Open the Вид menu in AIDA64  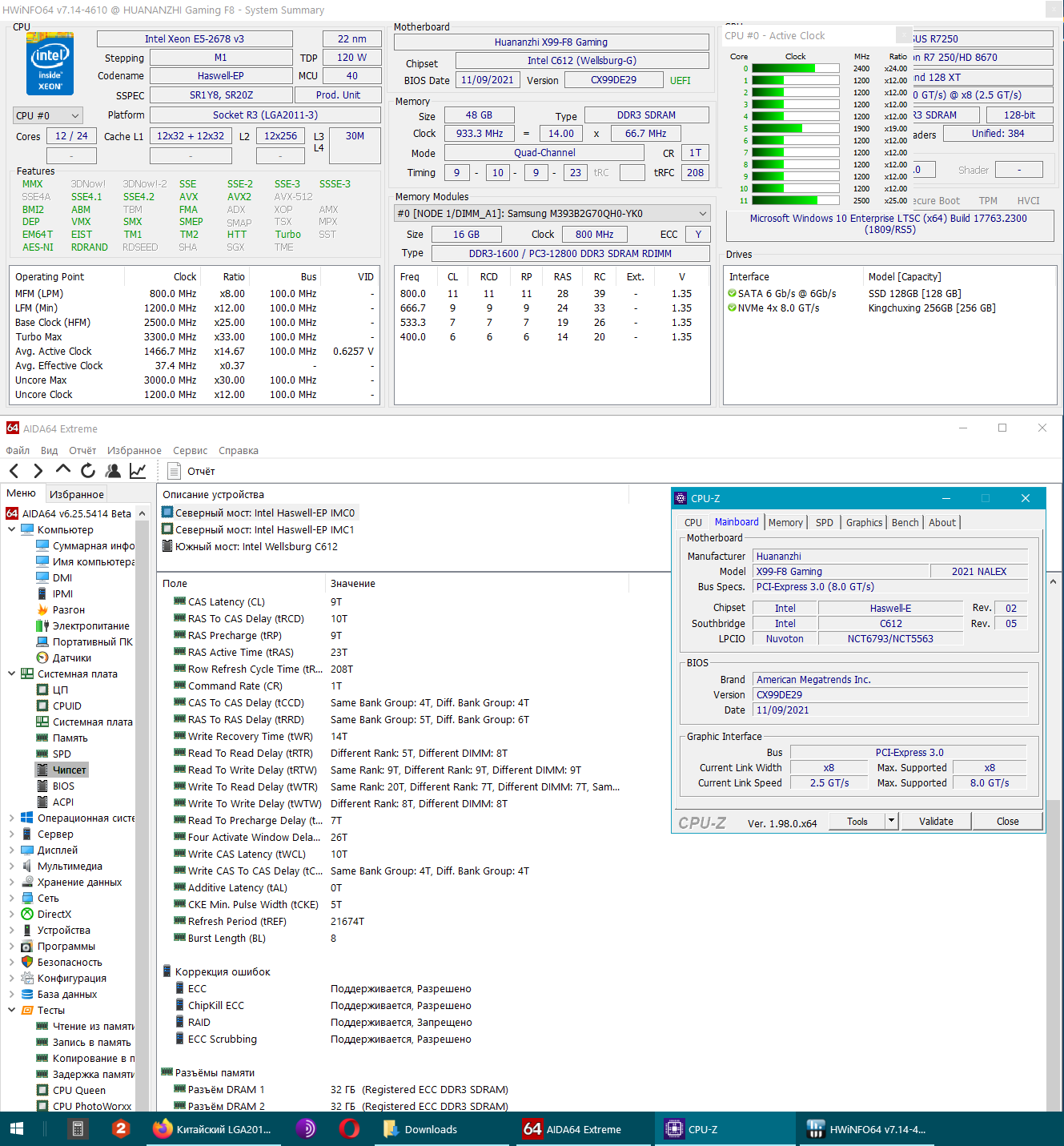(x=50, y=450)
